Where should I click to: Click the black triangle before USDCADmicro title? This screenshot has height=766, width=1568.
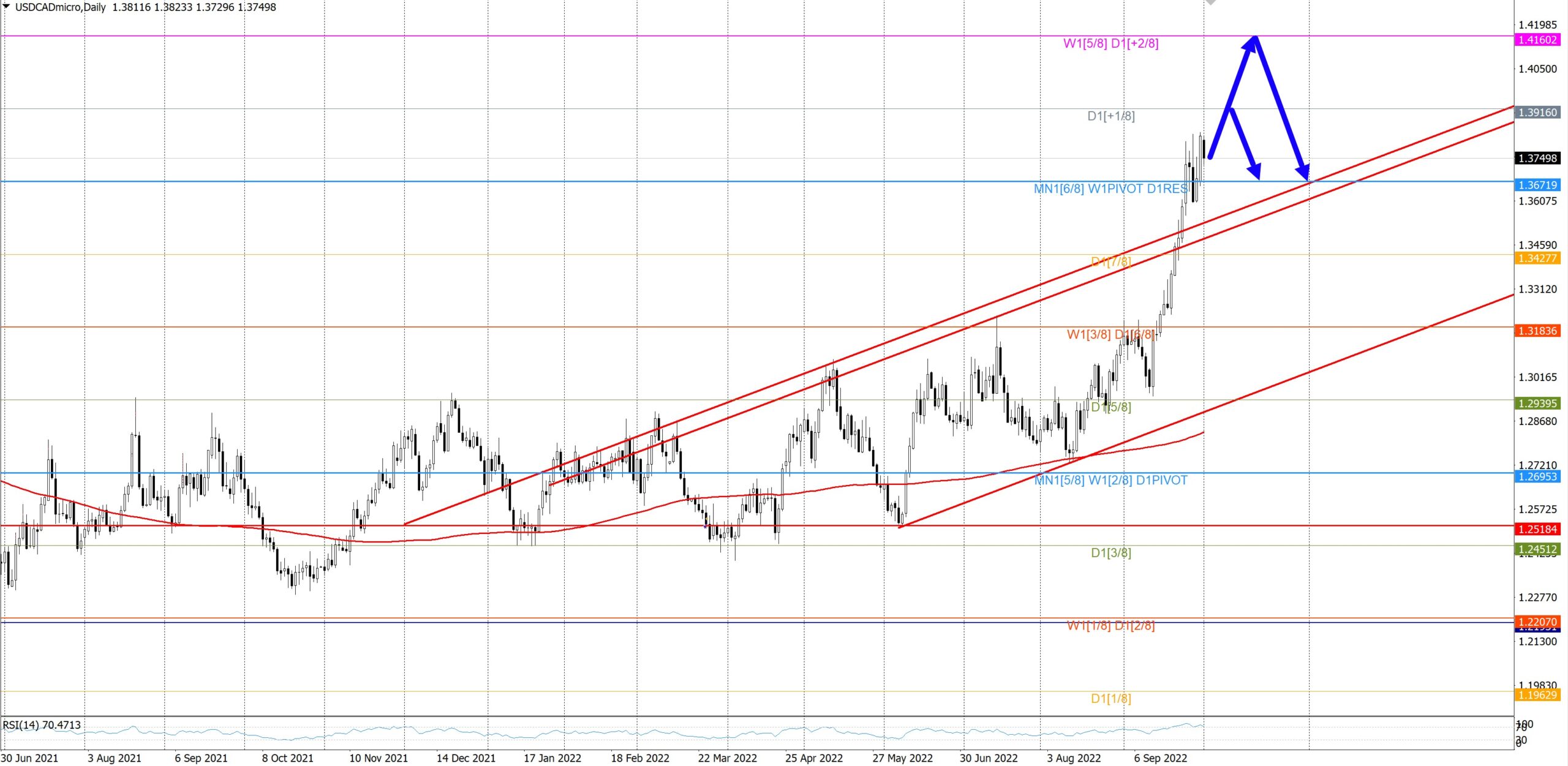[x=7, y=7]
